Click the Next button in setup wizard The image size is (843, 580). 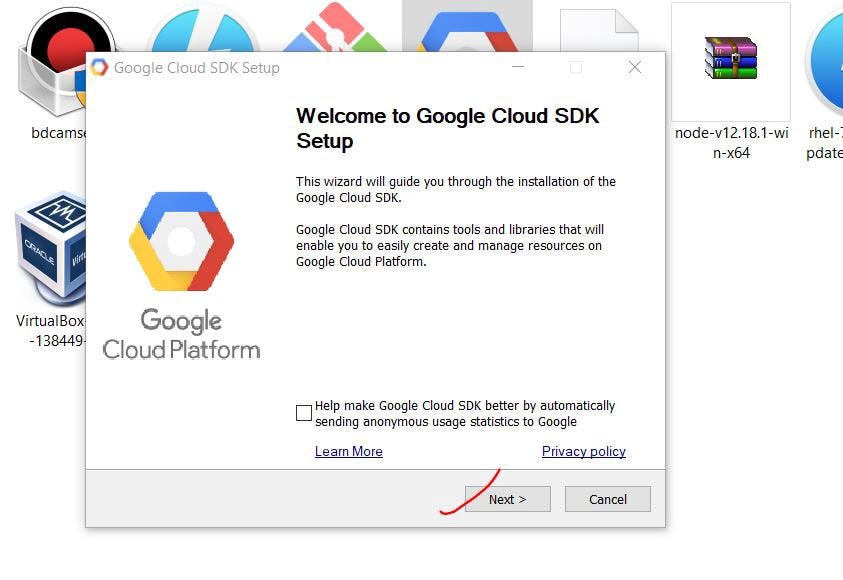coord(508,499)
